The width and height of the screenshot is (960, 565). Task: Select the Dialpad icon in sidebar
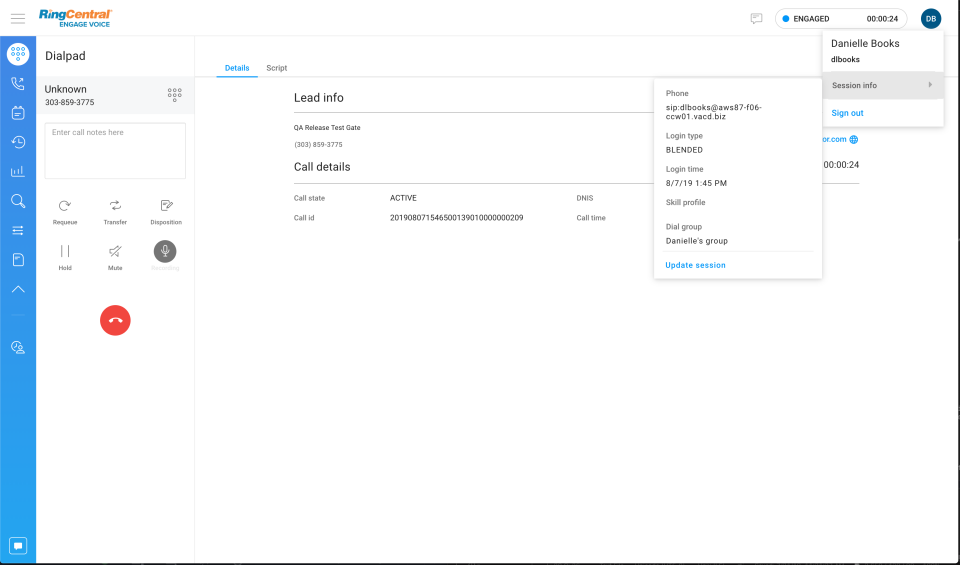tap(18, 54)
